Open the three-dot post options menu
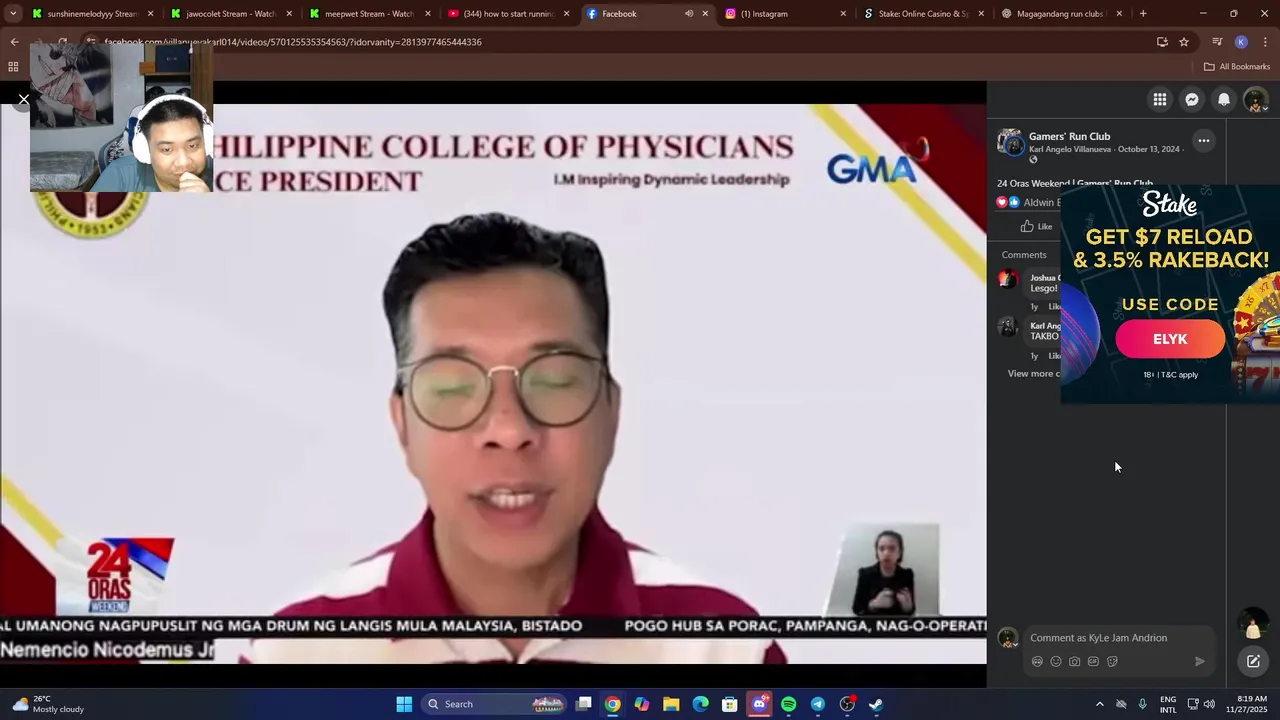This screenshot has width=1280, height=720. (1204, 141)
